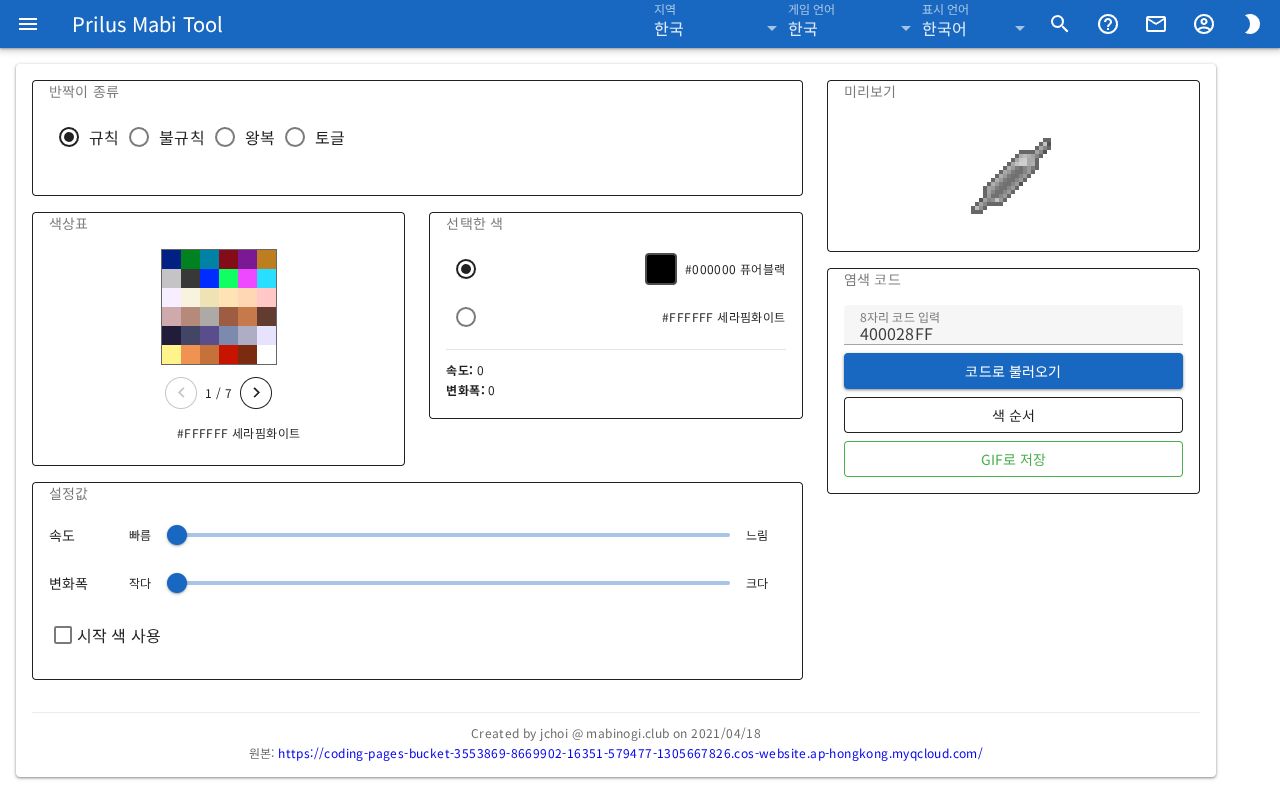Click the 코드로 불러오기 button

pyautogui.click(x=1013, y=371)
